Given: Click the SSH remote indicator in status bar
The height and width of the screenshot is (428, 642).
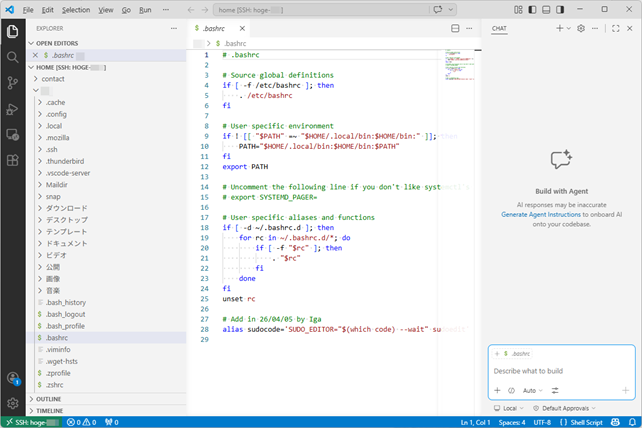Looking at the screenshot, I should coord(31,421).
